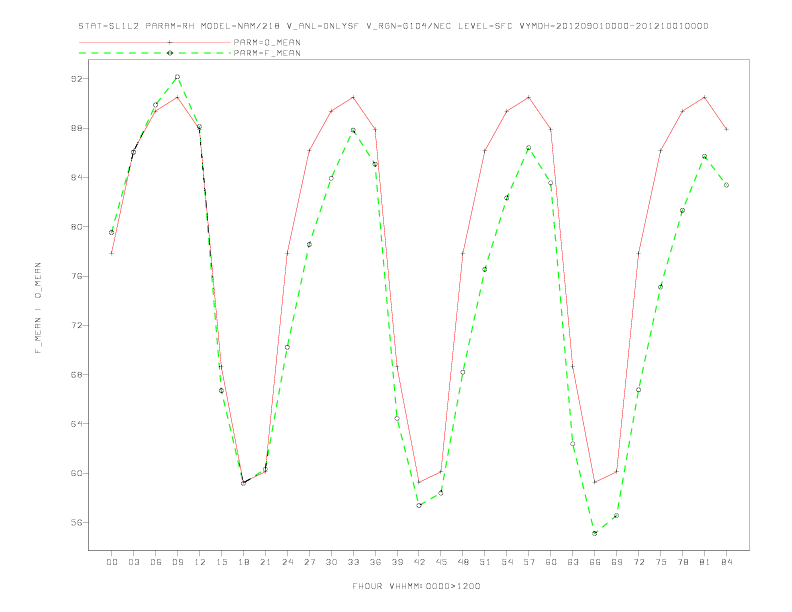792x612 pixels.
Task: Click the green F_MEAN peak point at hour 09
Action: pyautogui.click(x=177, y=77)
